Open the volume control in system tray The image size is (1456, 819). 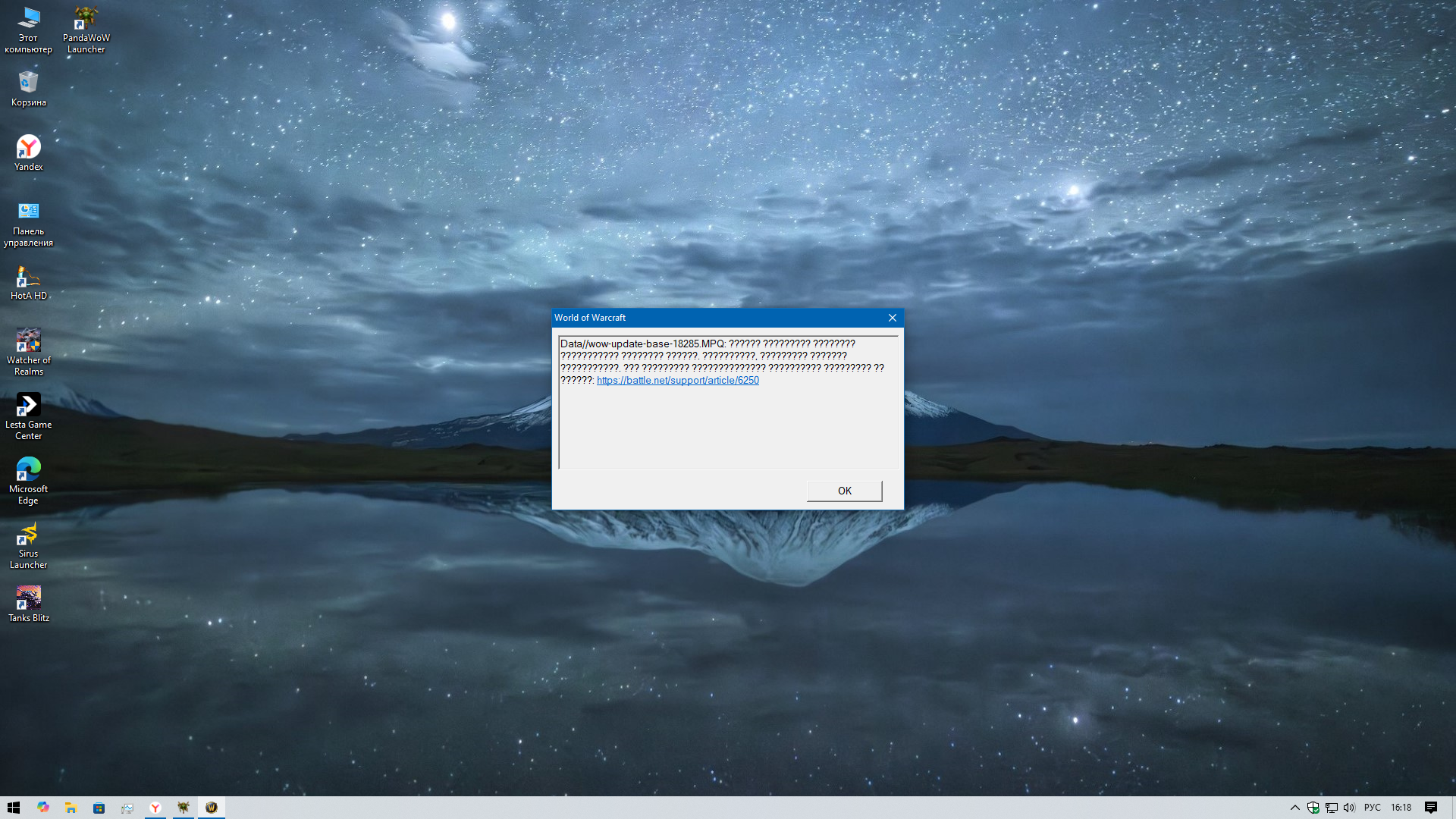[1349, 808]
